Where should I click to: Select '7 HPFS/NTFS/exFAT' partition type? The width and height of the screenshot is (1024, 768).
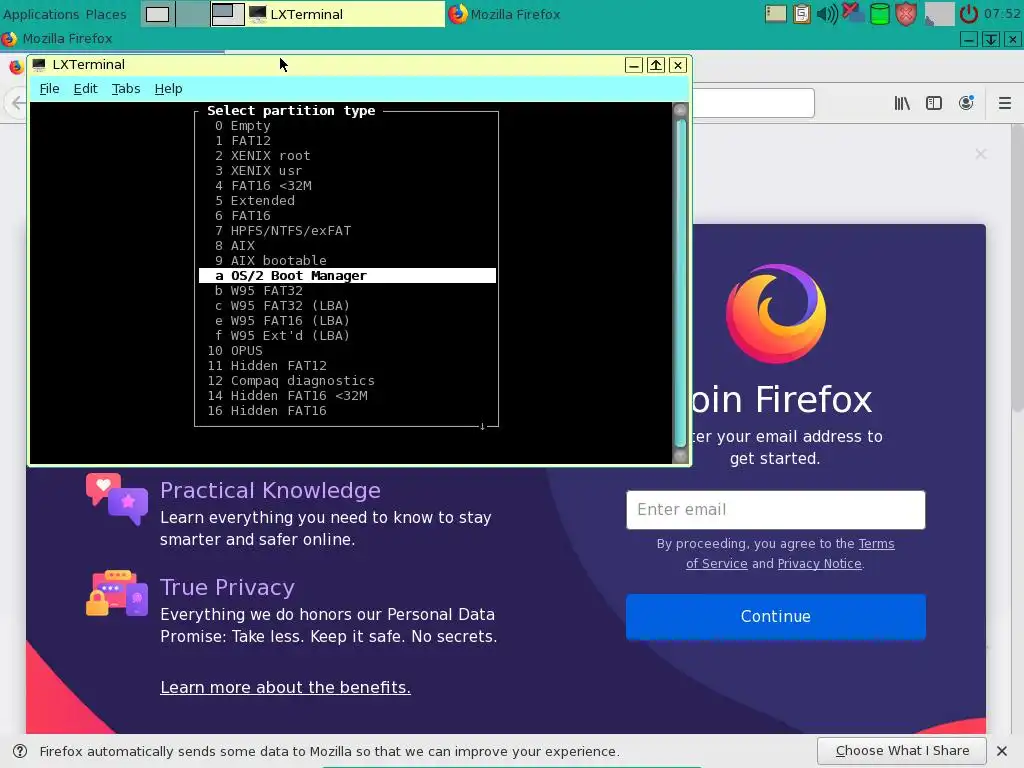click(x=347, y=231)
